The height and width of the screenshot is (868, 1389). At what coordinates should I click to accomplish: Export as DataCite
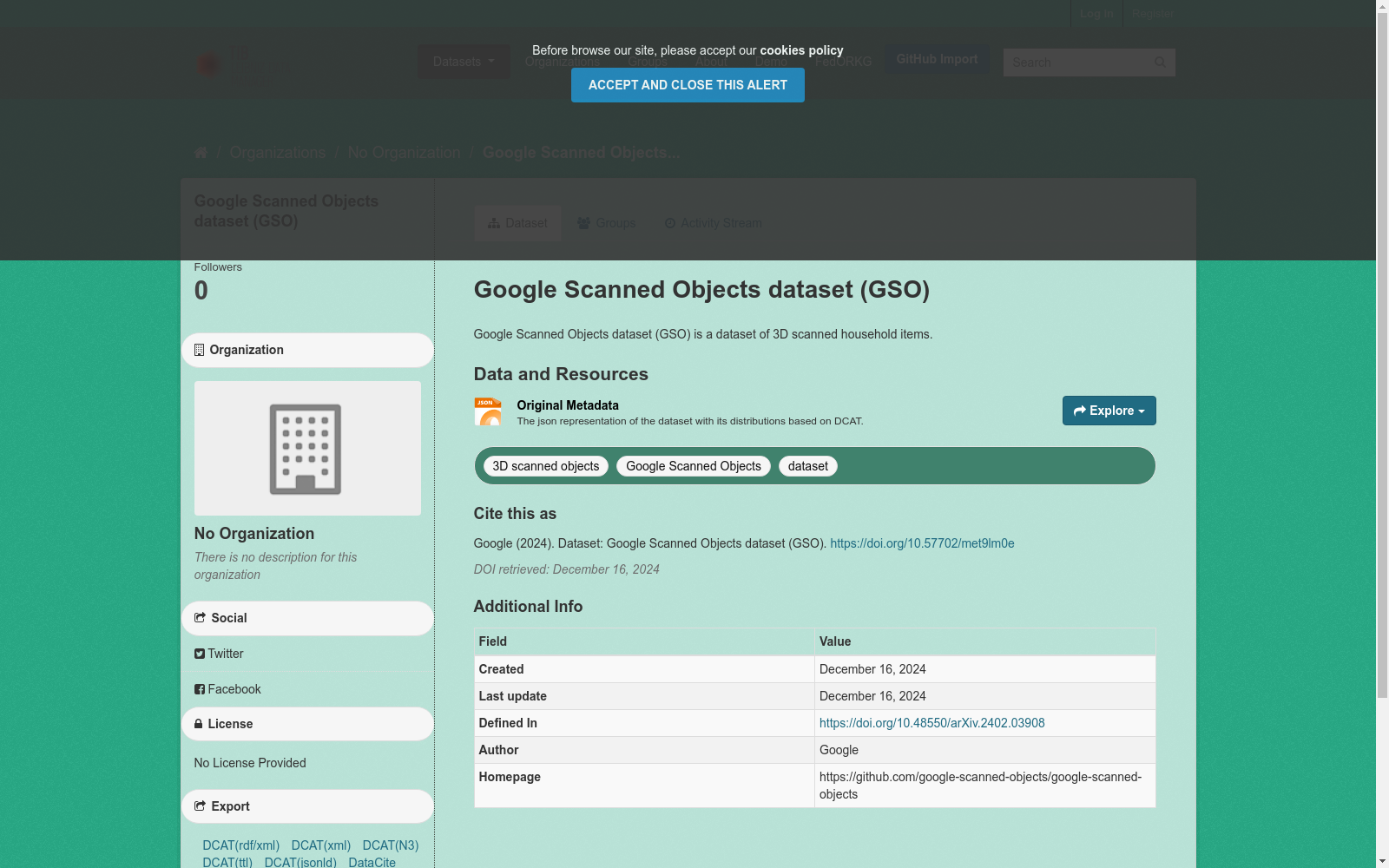[372, 862]
